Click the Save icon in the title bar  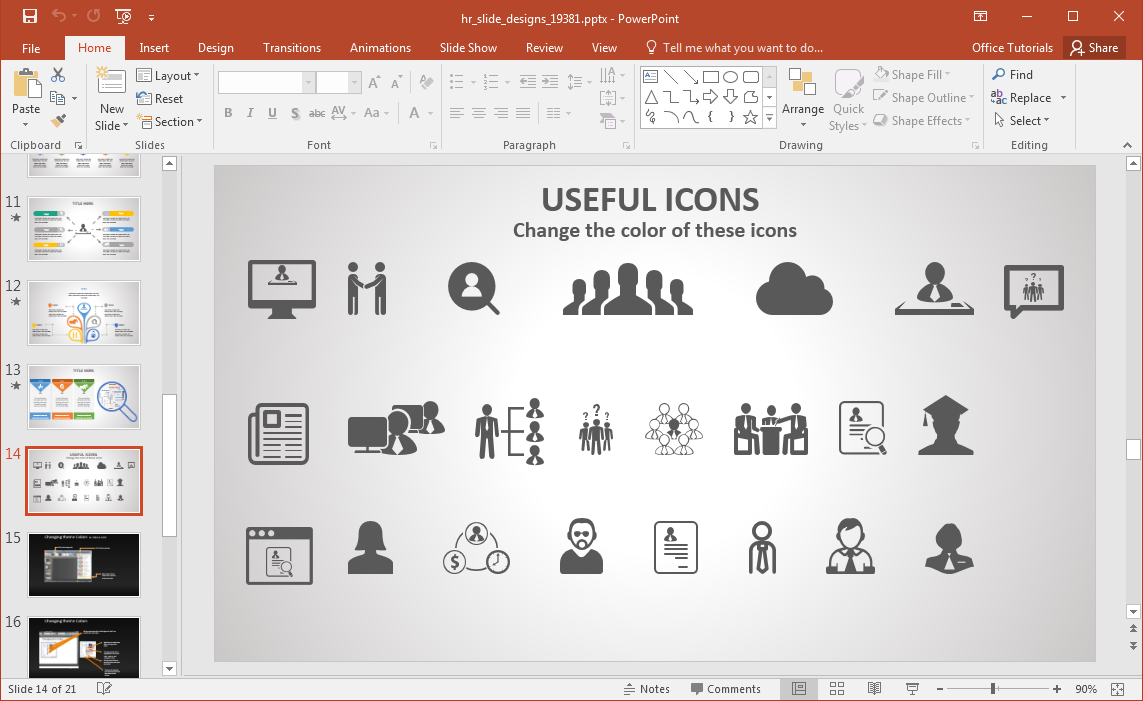(29, 16)
